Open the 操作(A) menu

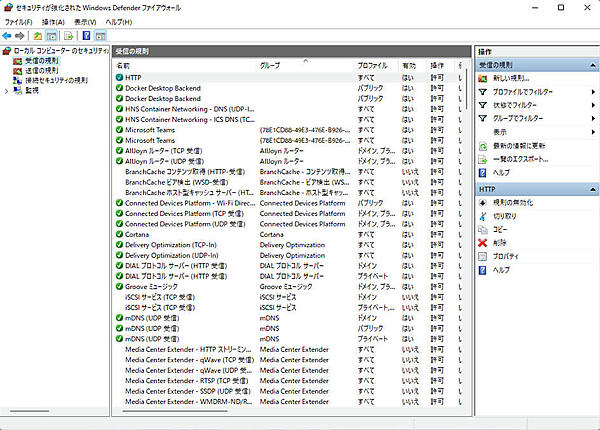[53, 21]
